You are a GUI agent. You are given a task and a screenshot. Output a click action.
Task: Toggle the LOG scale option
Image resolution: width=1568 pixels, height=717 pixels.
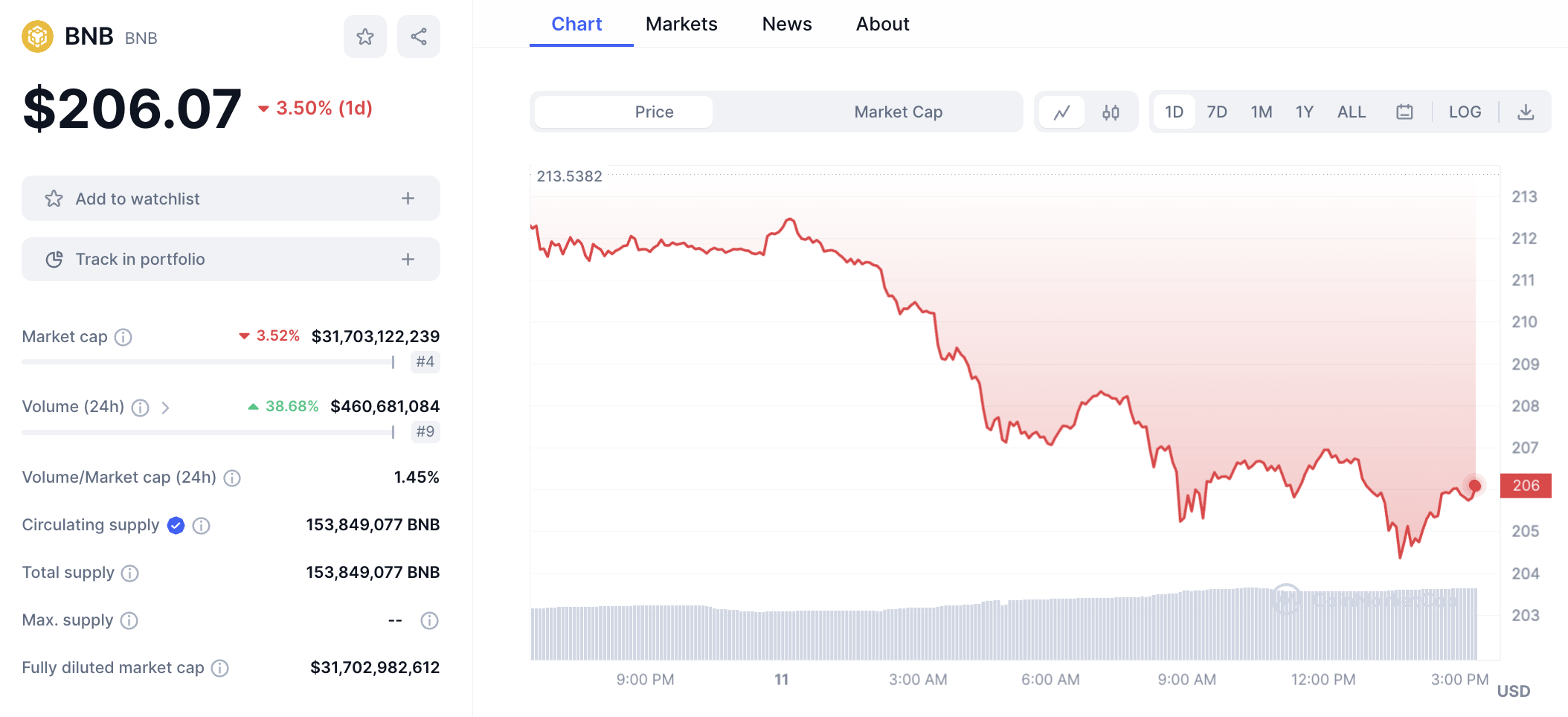[x=1465, y=112]
